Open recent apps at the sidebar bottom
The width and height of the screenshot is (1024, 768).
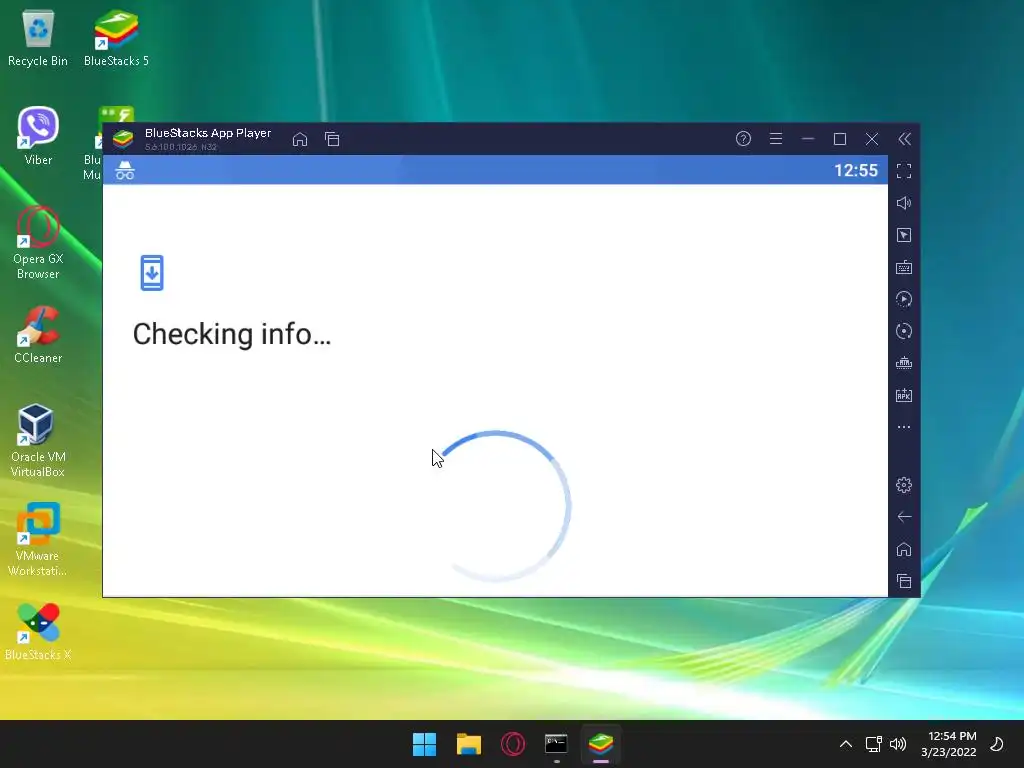904,581
